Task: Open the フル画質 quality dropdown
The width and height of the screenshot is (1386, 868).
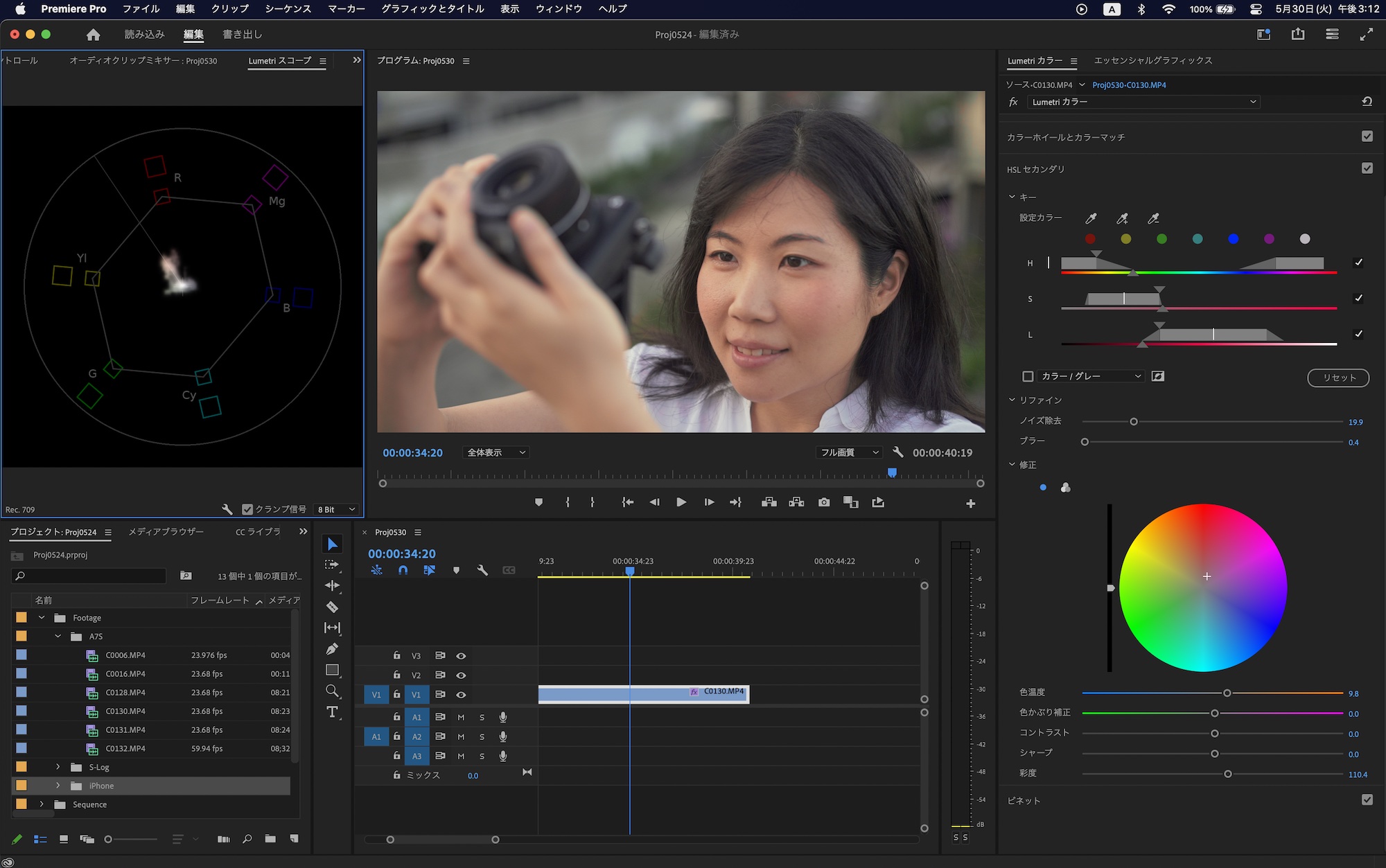Action: pyautogui.click(x=850, y=452)
